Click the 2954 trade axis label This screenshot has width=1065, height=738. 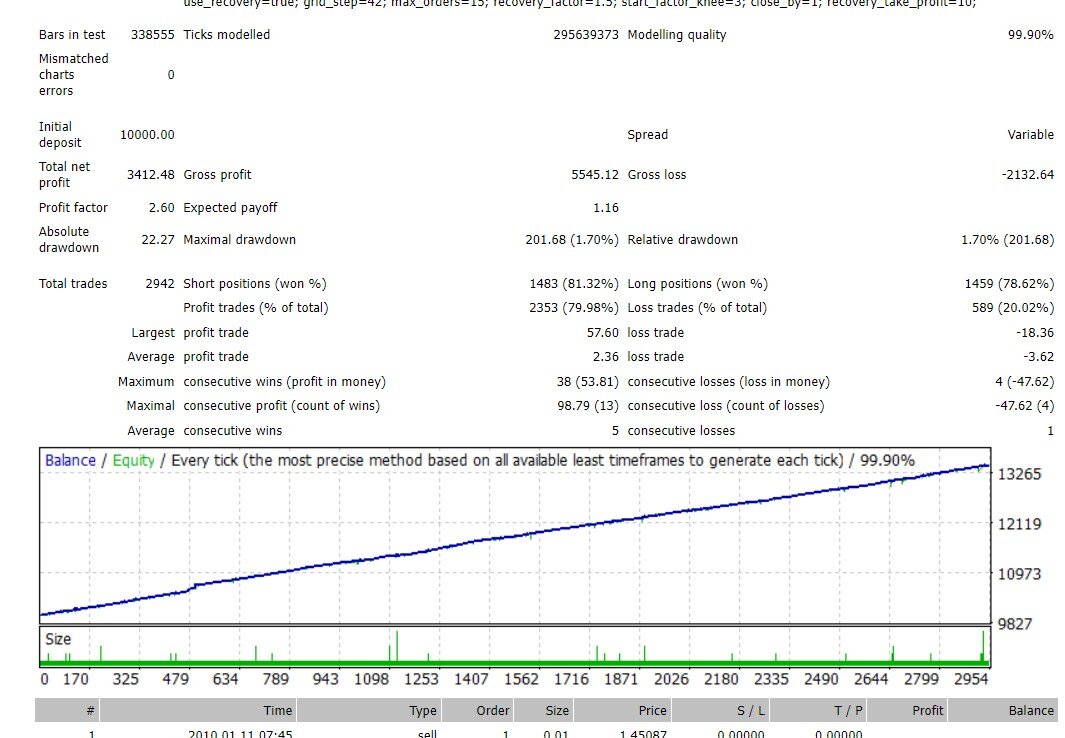(x=971, y=679)
